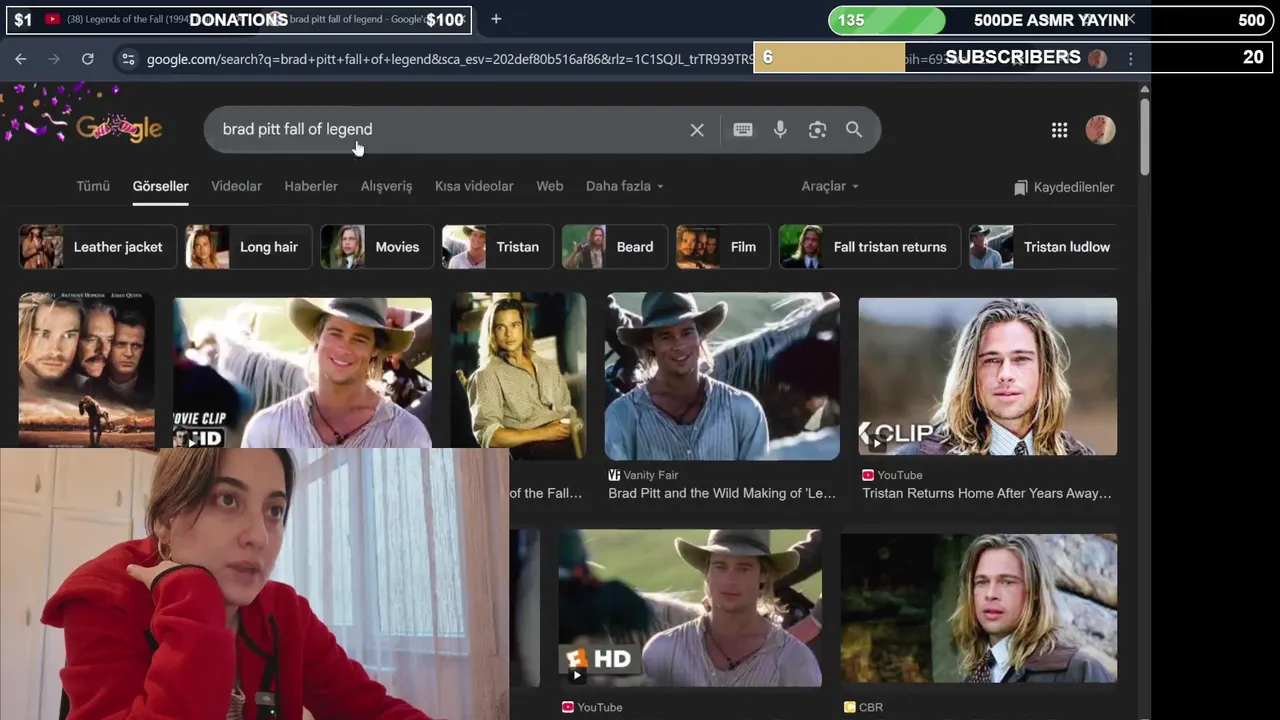Open the YouTube HD cowboy hat thumbnail
Image resolution: width=1280 pixels, height=720 pixels.
pos(690,608)
